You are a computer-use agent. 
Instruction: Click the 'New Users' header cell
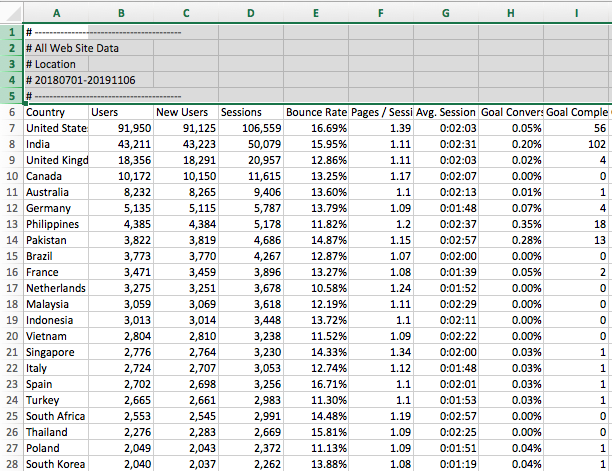click(x=186, y=112)
